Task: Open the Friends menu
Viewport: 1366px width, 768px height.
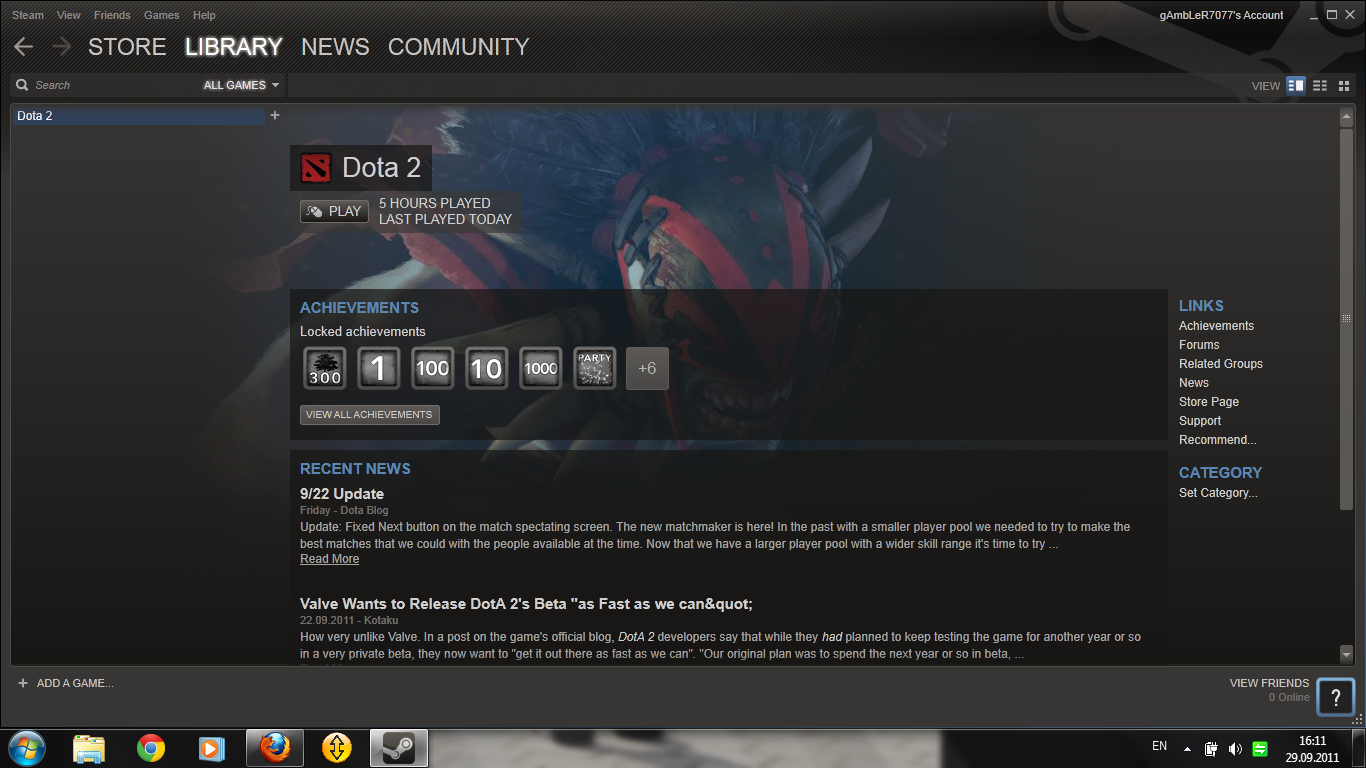Action: (112, 15)
